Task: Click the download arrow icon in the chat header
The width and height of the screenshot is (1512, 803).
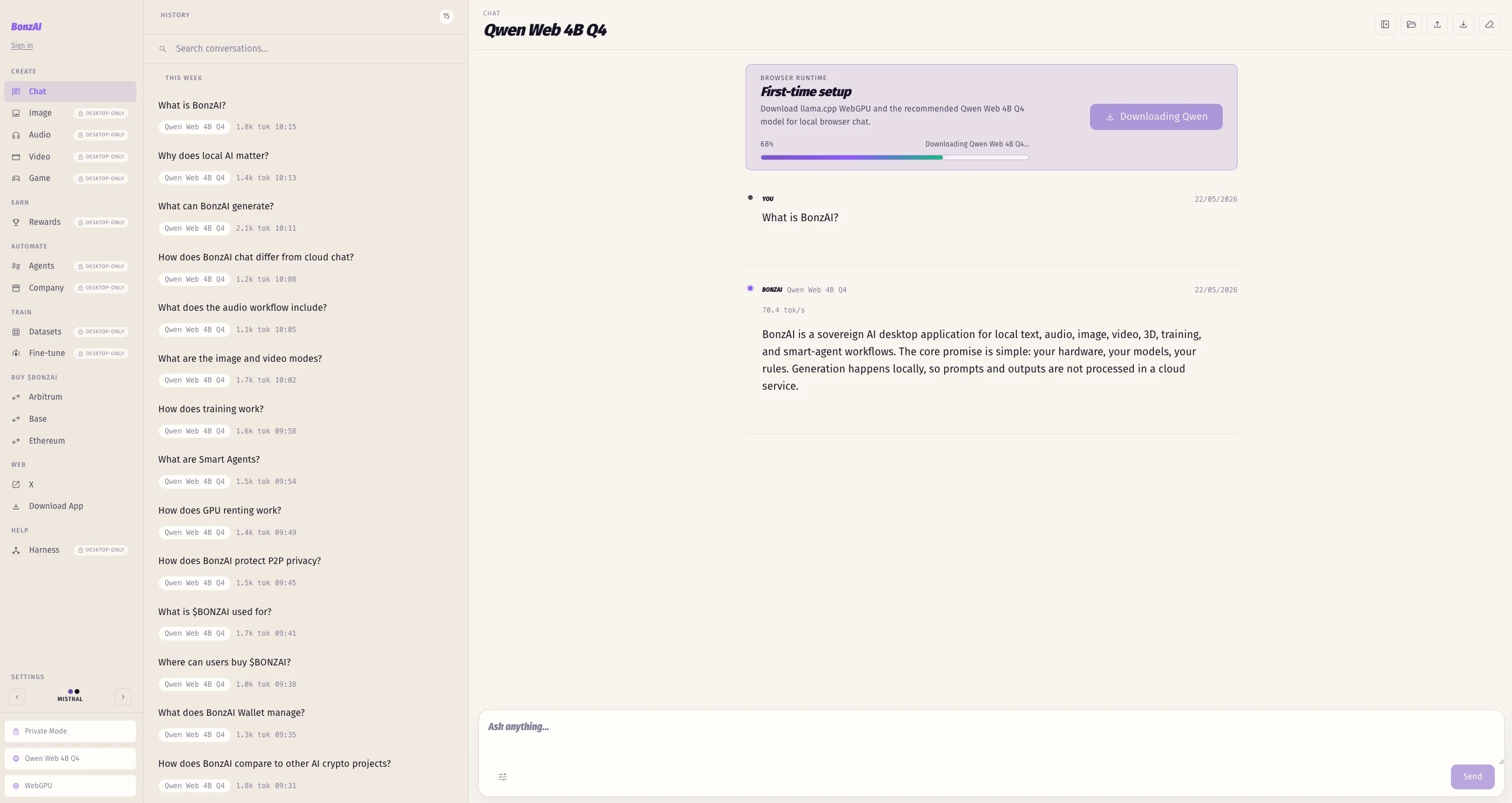Action: [x=1463, y=24]
